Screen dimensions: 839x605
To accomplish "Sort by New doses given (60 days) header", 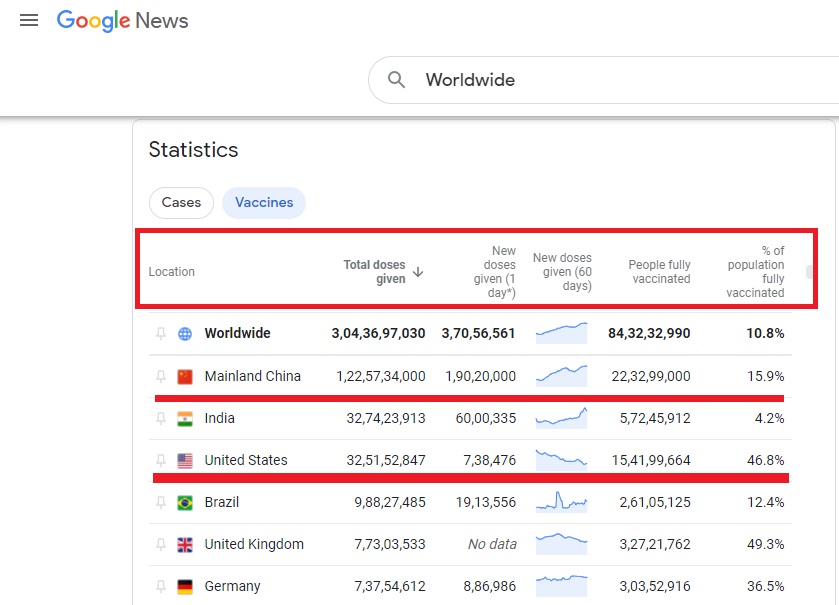I will [562, 272].
